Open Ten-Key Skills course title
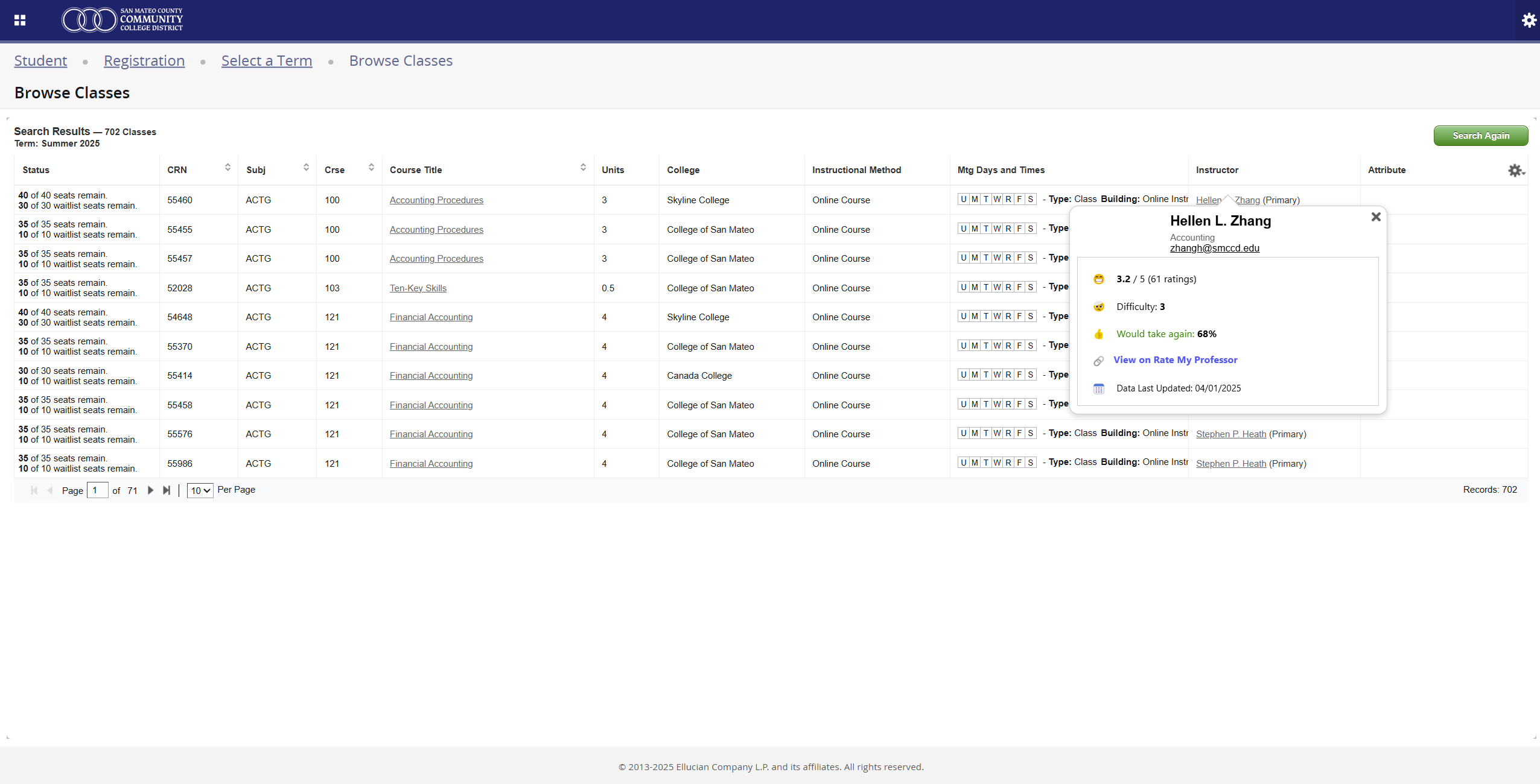Screen dimensions: 1540x784 [x=418, y=288]
